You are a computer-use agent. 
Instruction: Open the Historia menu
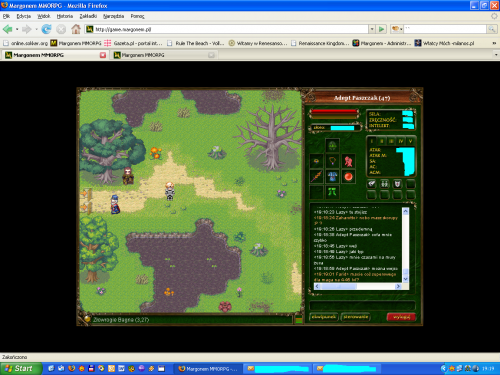click(x=65, y=16)
